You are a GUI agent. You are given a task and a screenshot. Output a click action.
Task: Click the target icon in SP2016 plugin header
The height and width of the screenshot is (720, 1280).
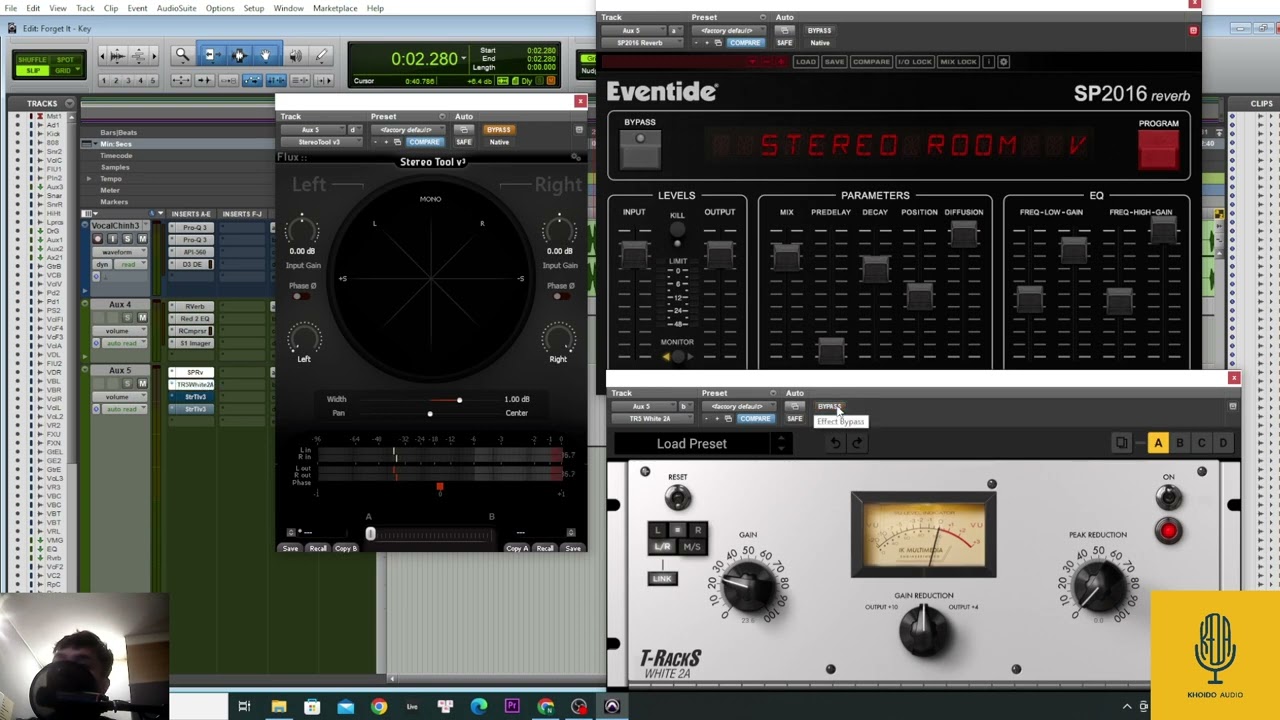tap(1193, 31)
